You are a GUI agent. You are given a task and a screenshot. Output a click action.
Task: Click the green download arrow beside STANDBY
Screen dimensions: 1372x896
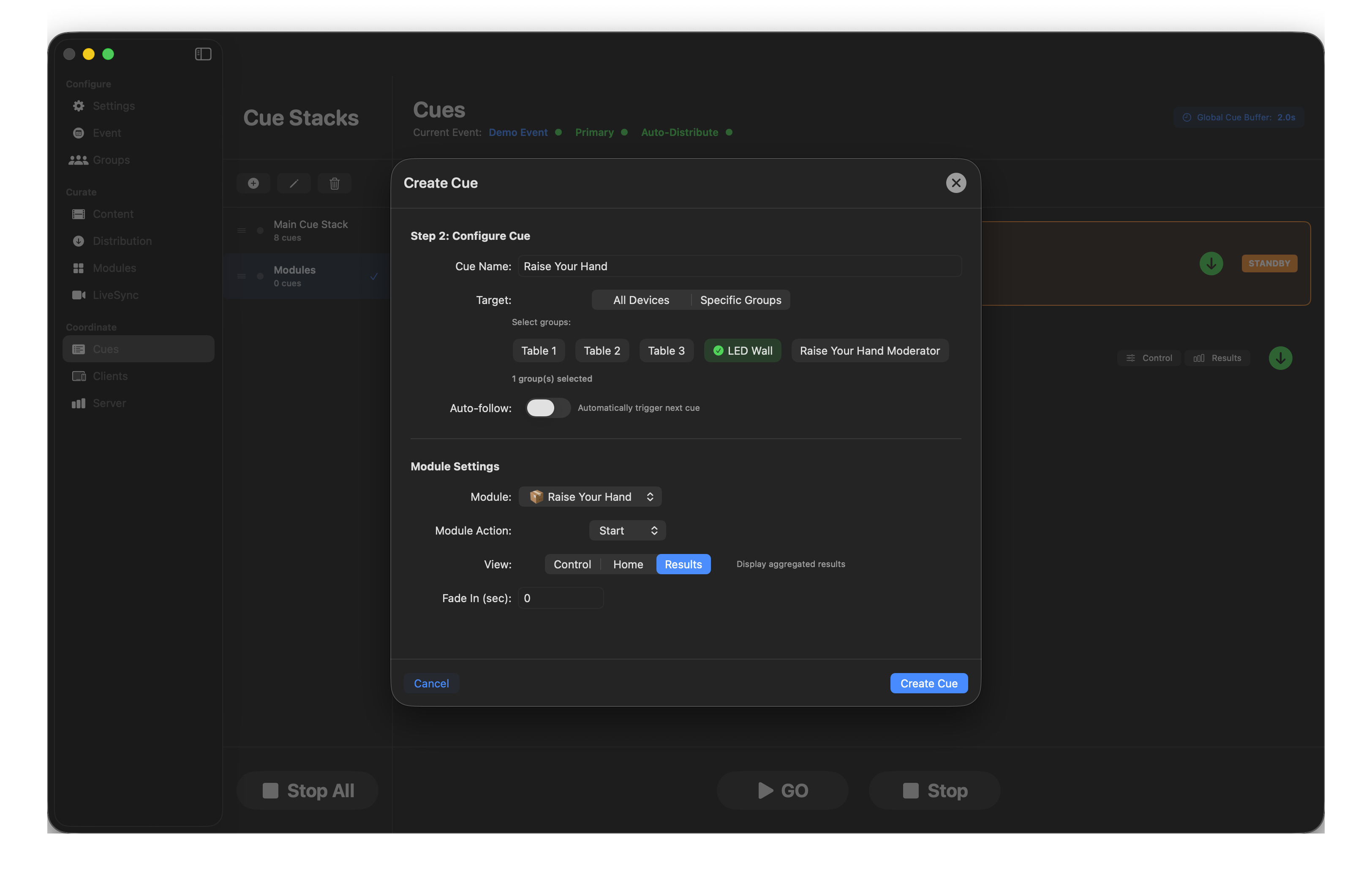[1211, 264]
